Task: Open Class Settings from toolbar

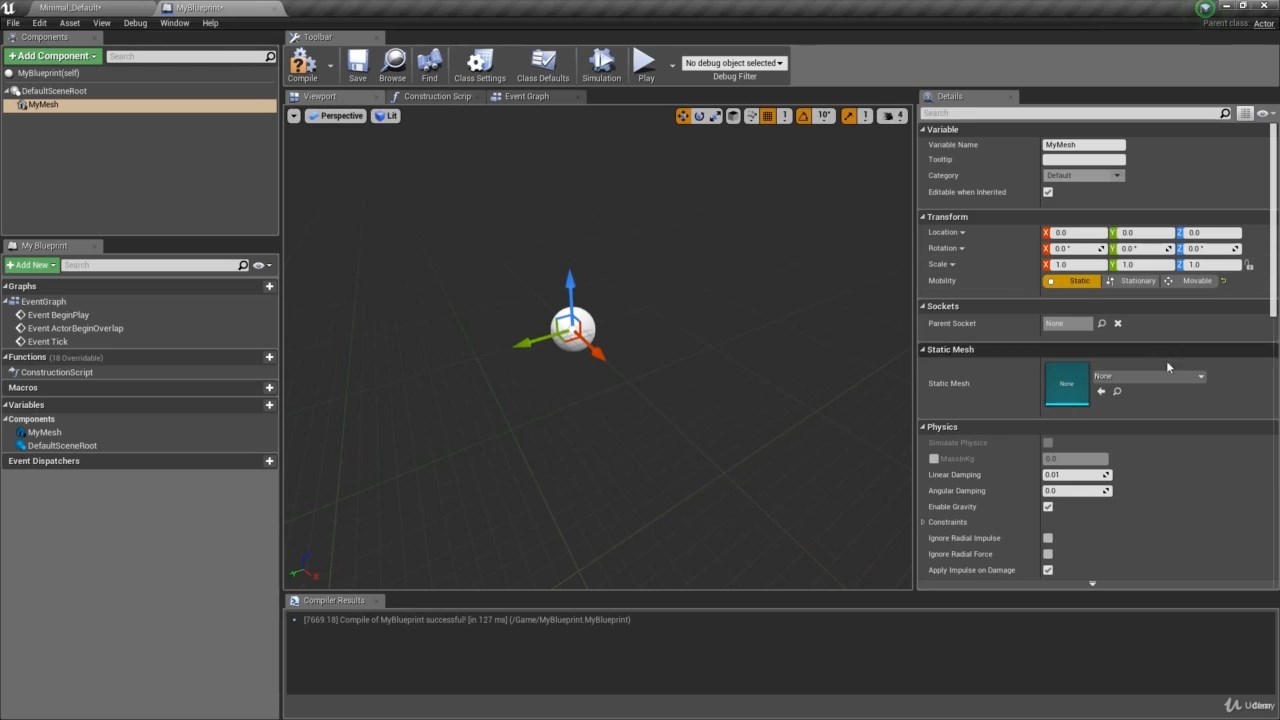Action: pos(480,64)
